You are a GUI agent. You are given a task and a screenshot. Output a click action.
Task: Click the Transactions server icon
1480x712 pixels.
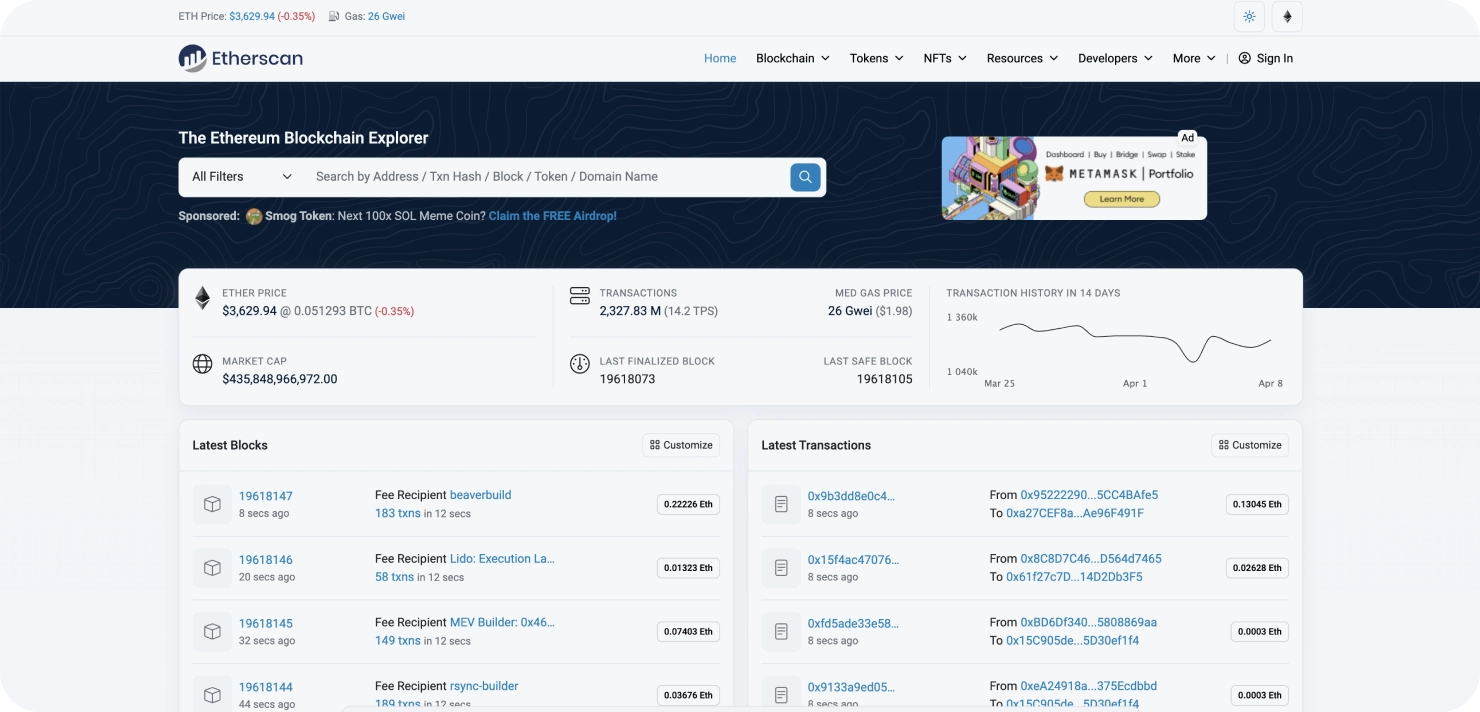580,296
